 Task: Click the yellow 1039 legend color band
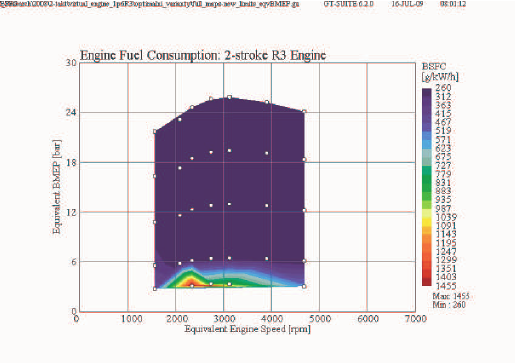[427, 217]
